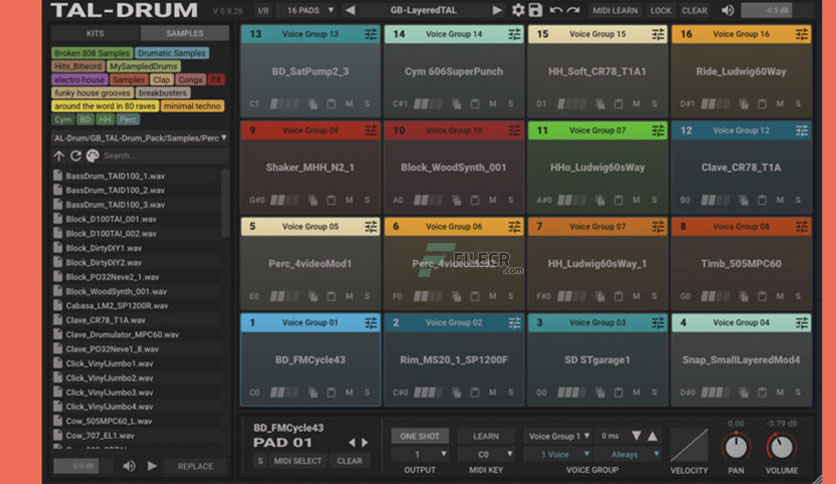
Task: Refresh the sample browser list
Action: click(76, 156)
